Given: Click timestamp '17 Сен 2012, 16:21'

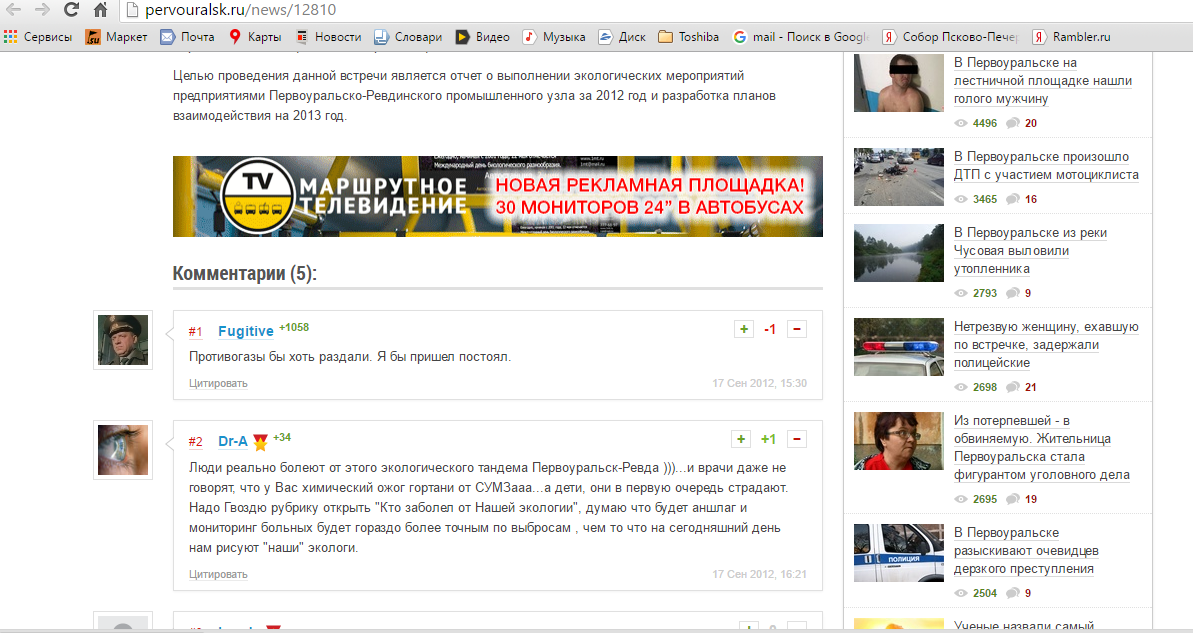Looking at the screenshot, I should (x=759, y=574).
